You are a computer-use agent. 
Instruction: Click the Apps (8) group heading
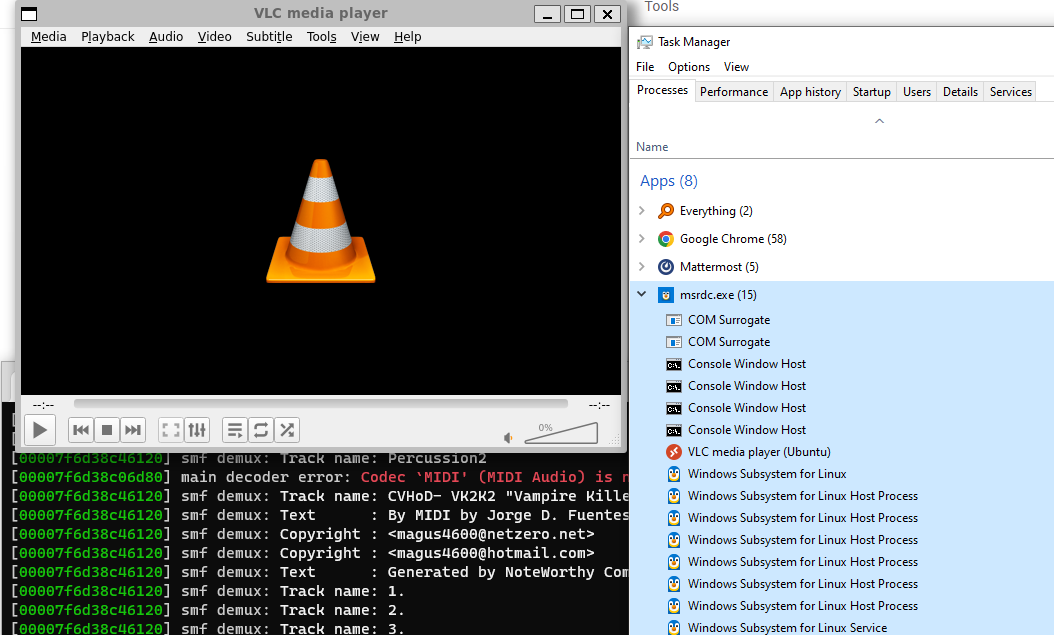669,181
